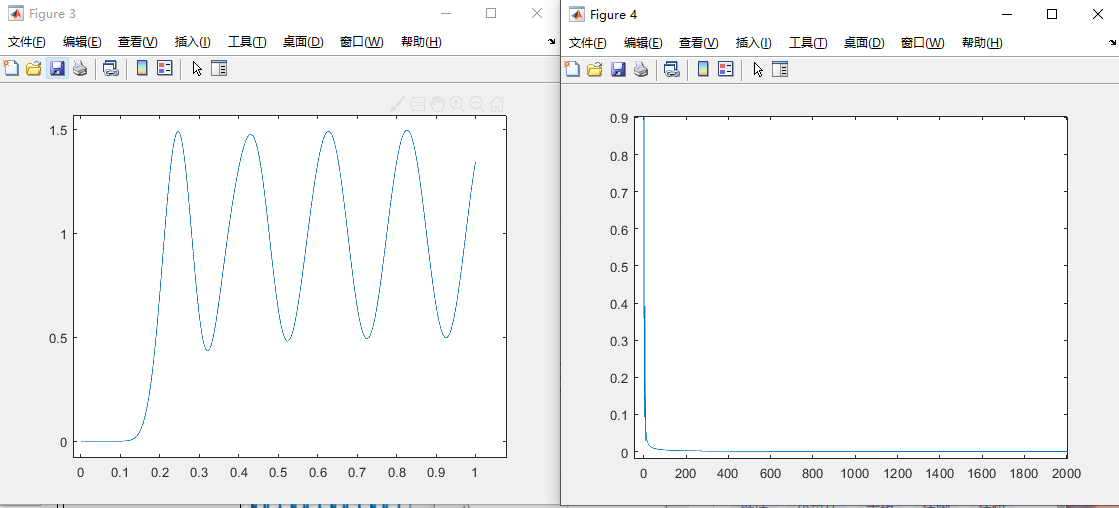Click the MATLAB logo in Figure 4 title bar

[x=576, y=14]
